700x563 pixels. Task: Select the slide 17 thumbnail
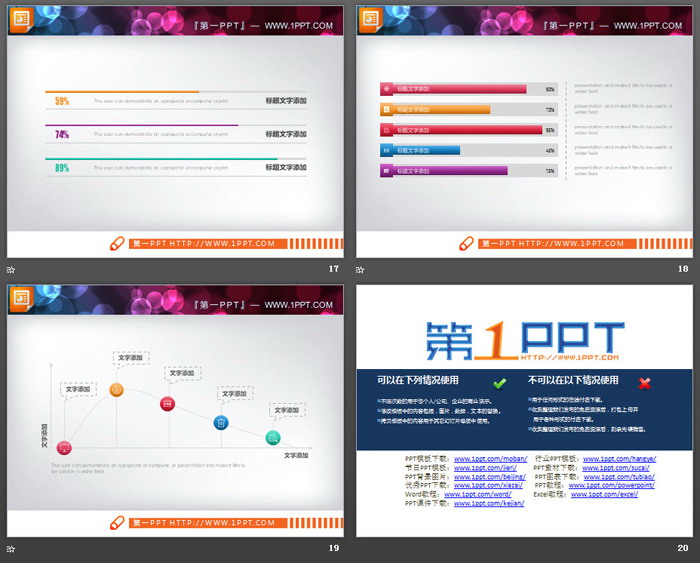175,130
